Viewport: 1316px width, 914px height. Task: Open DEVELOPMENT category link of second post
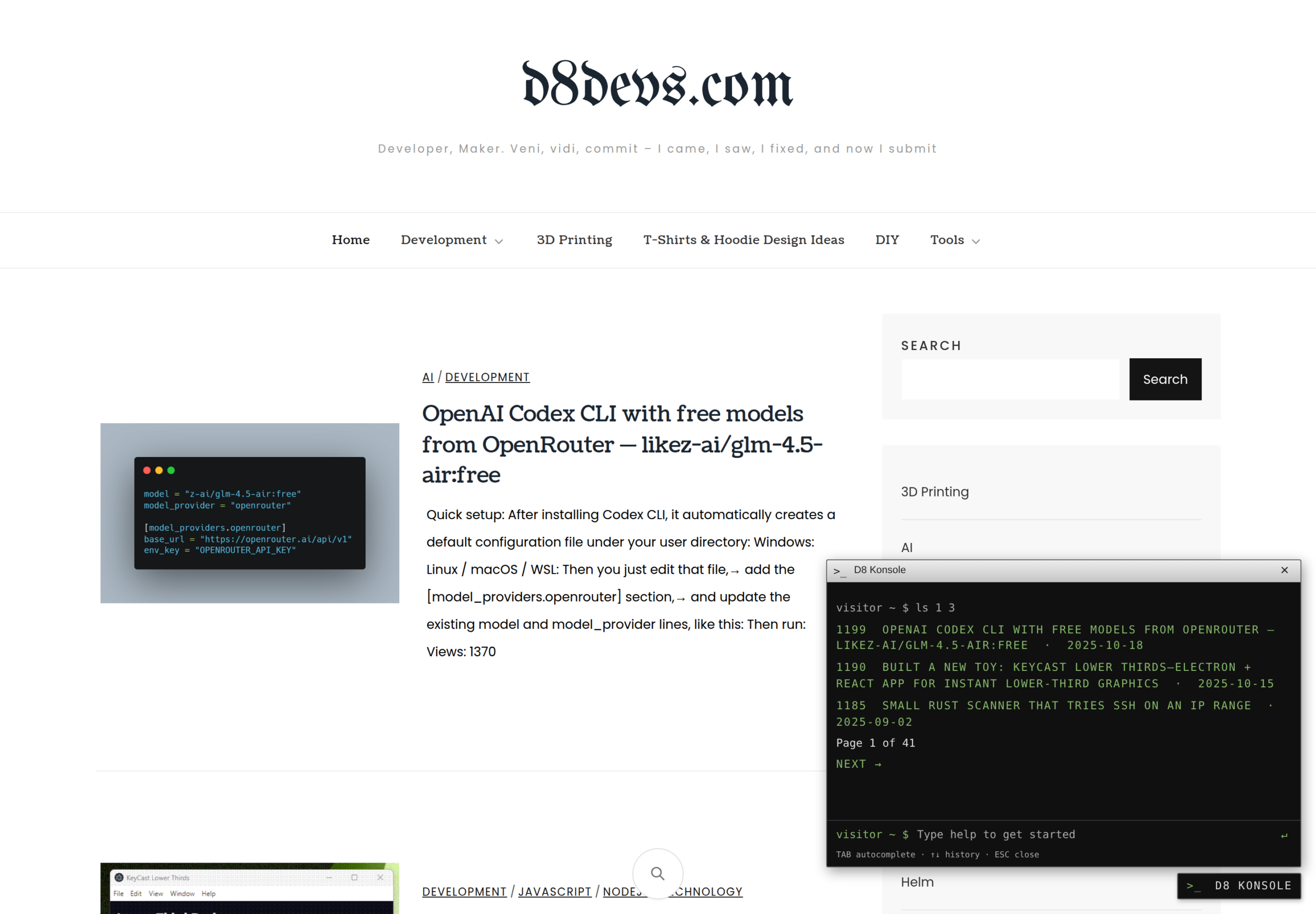click(x=464, y=892)
